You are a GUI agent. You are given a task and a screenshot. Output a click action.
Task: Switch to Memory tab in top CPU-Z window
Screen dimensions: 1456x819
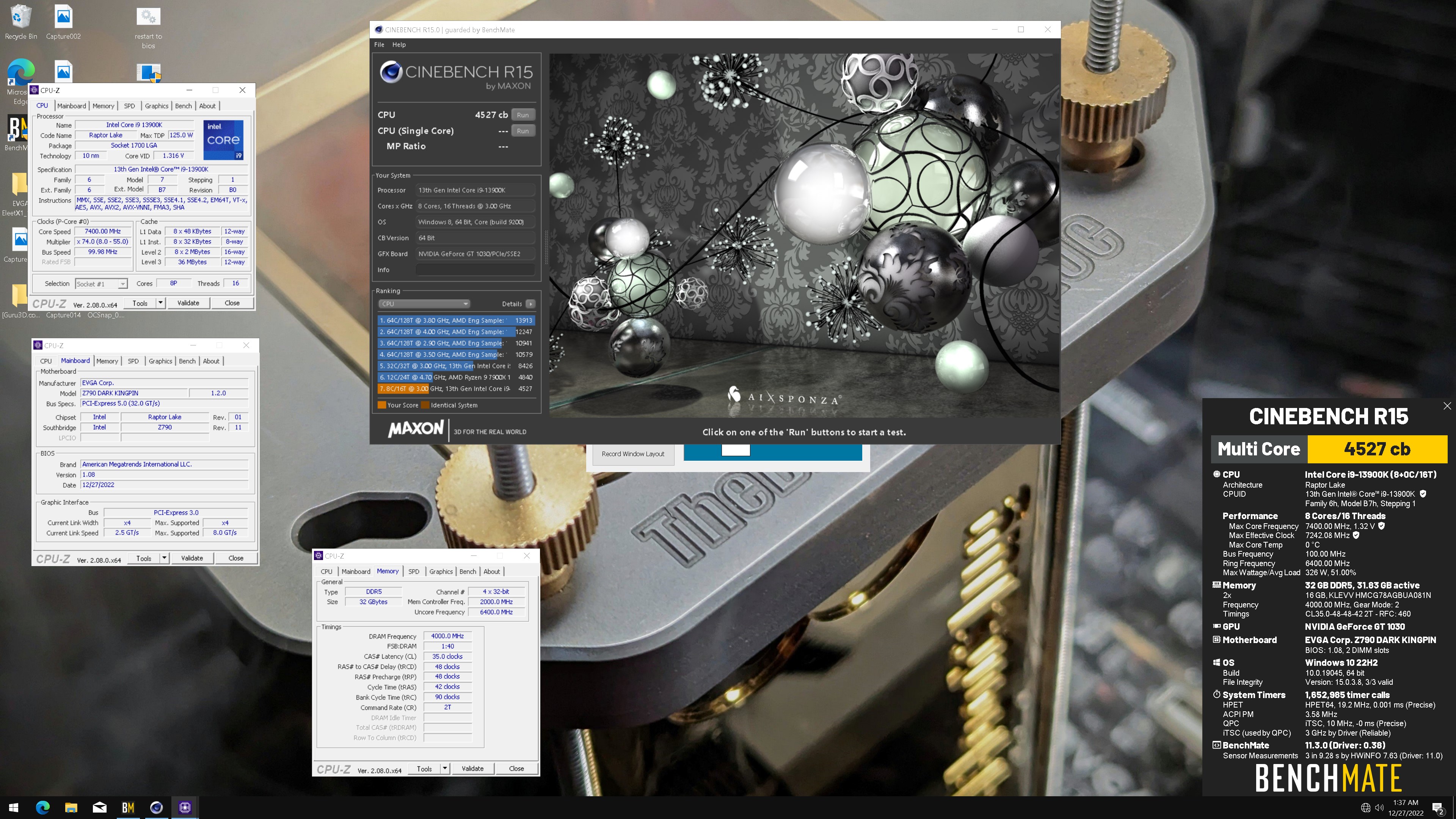[x=104, y=106]
